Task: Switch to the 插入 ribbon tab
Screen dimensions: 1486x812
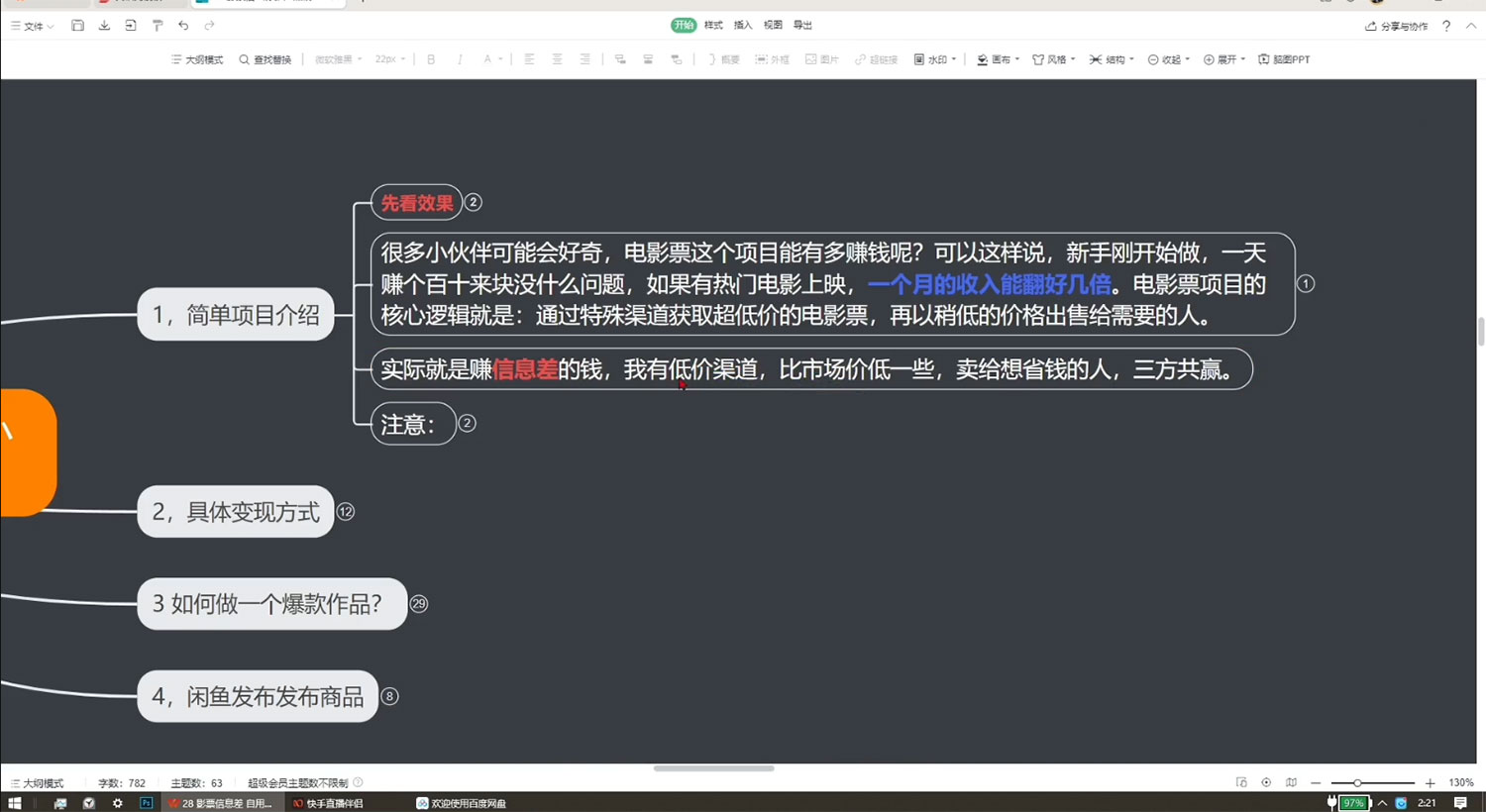Action: (x=741, y=25)
